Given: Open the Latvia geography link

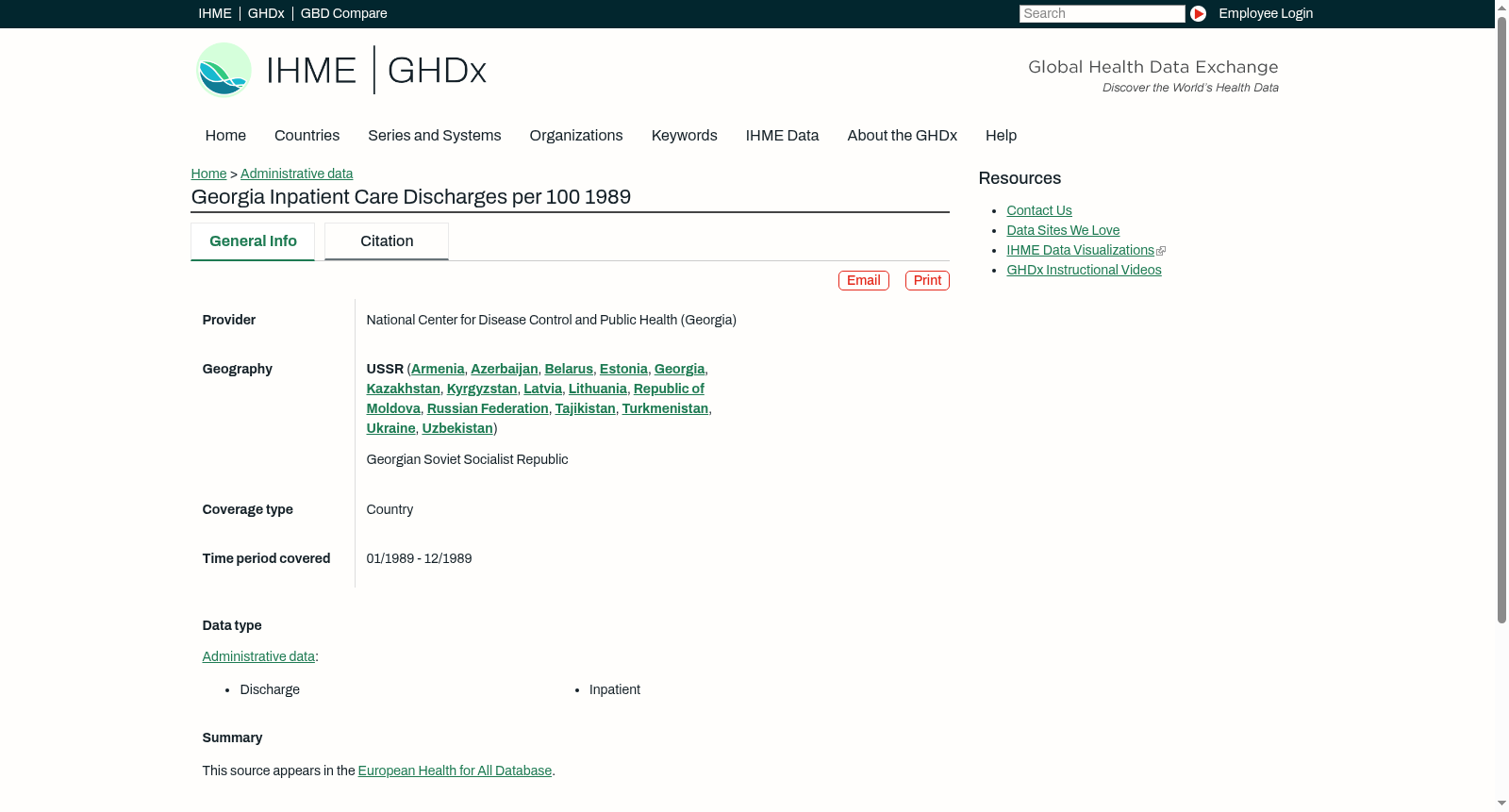Looking at the screenshot, I should [x=543, y=389].
